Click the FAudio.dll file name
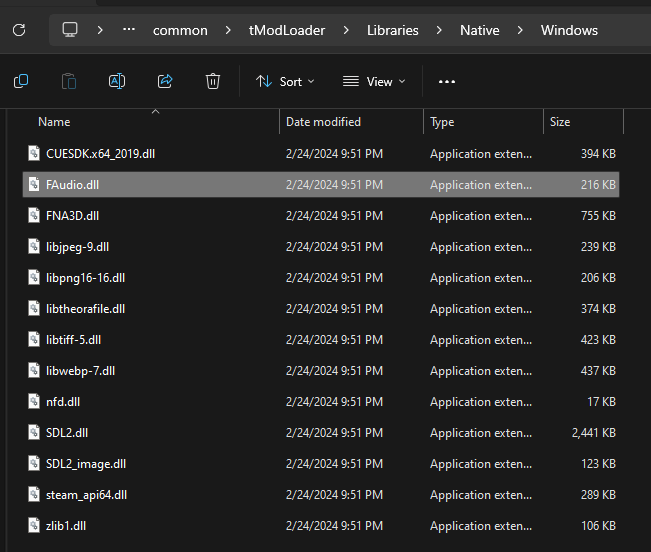The image size is (651, 552). pyautogui.click(x=72, y=185)
